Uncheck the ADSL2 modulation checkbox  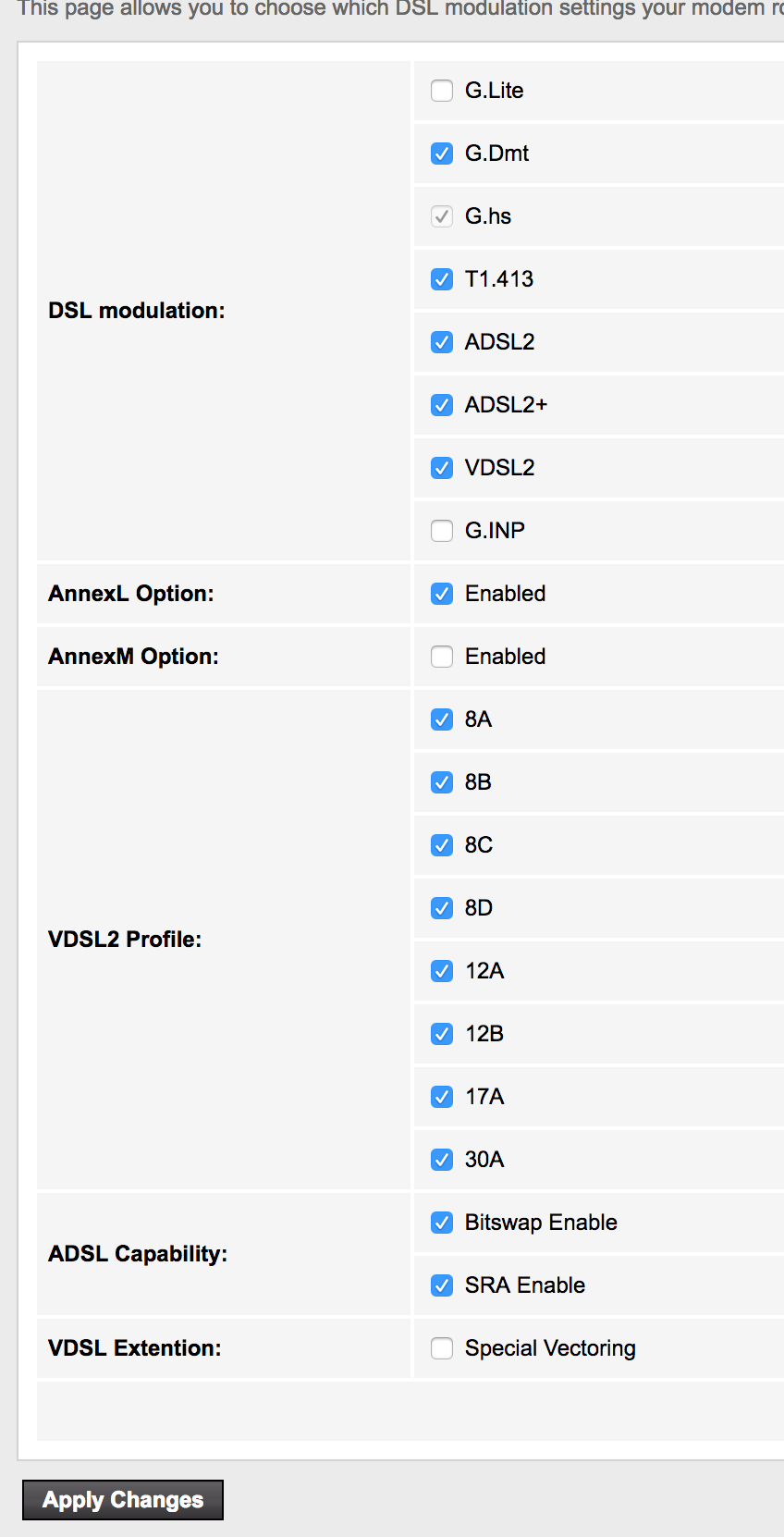tap(442, 342)
